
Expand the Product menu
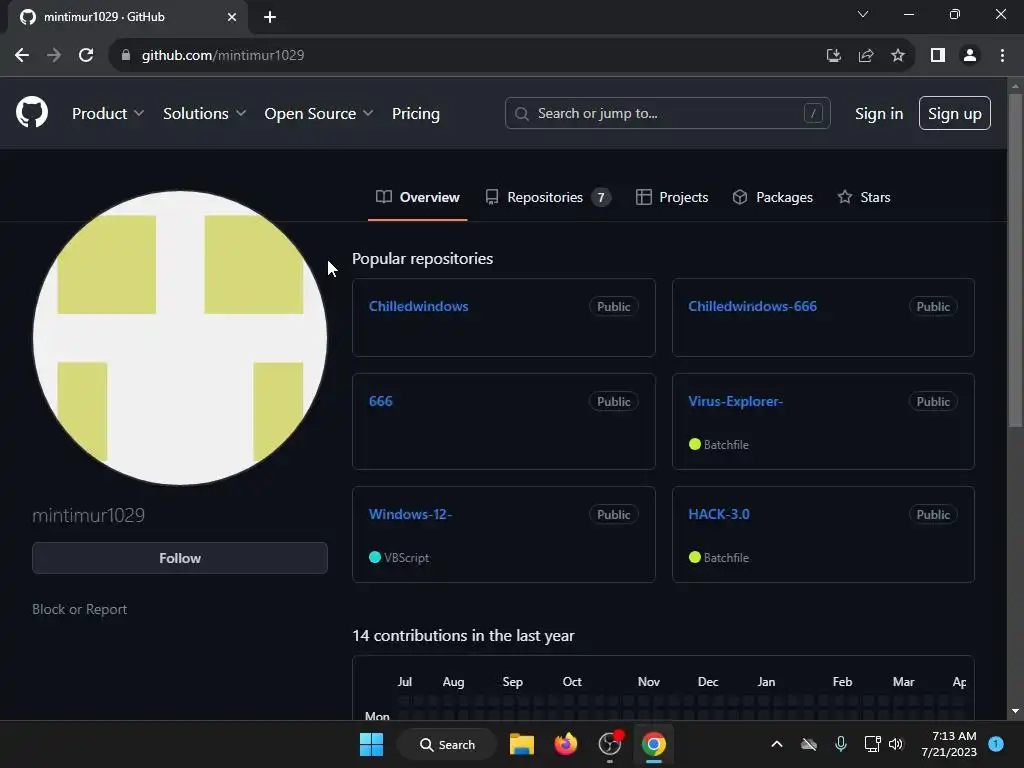108,114
